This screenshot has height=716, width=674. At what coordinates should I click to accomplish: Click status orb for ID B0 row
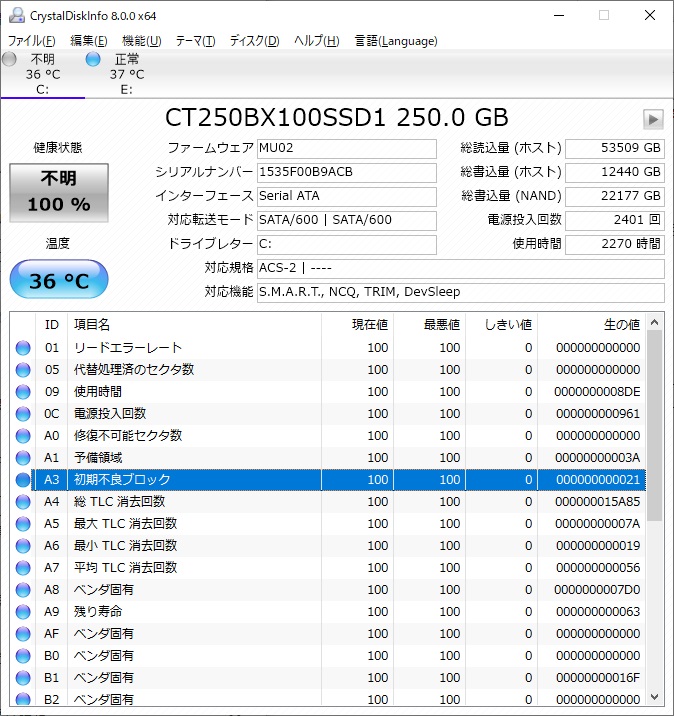pyautogui.click(x=23, y=656)
